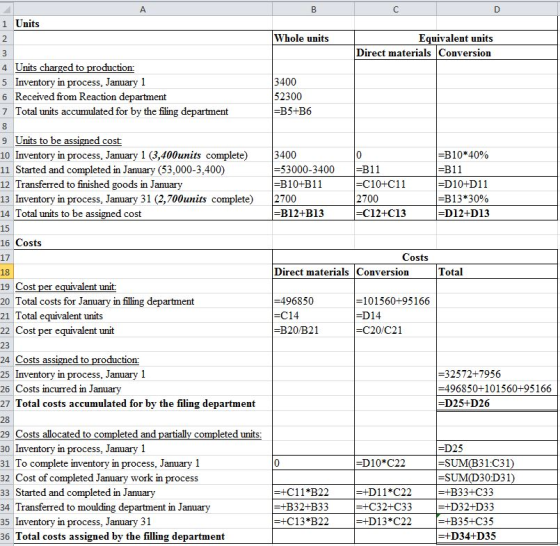Select column A header
This screenshot has height=546, width=560.
pos(143,9)
